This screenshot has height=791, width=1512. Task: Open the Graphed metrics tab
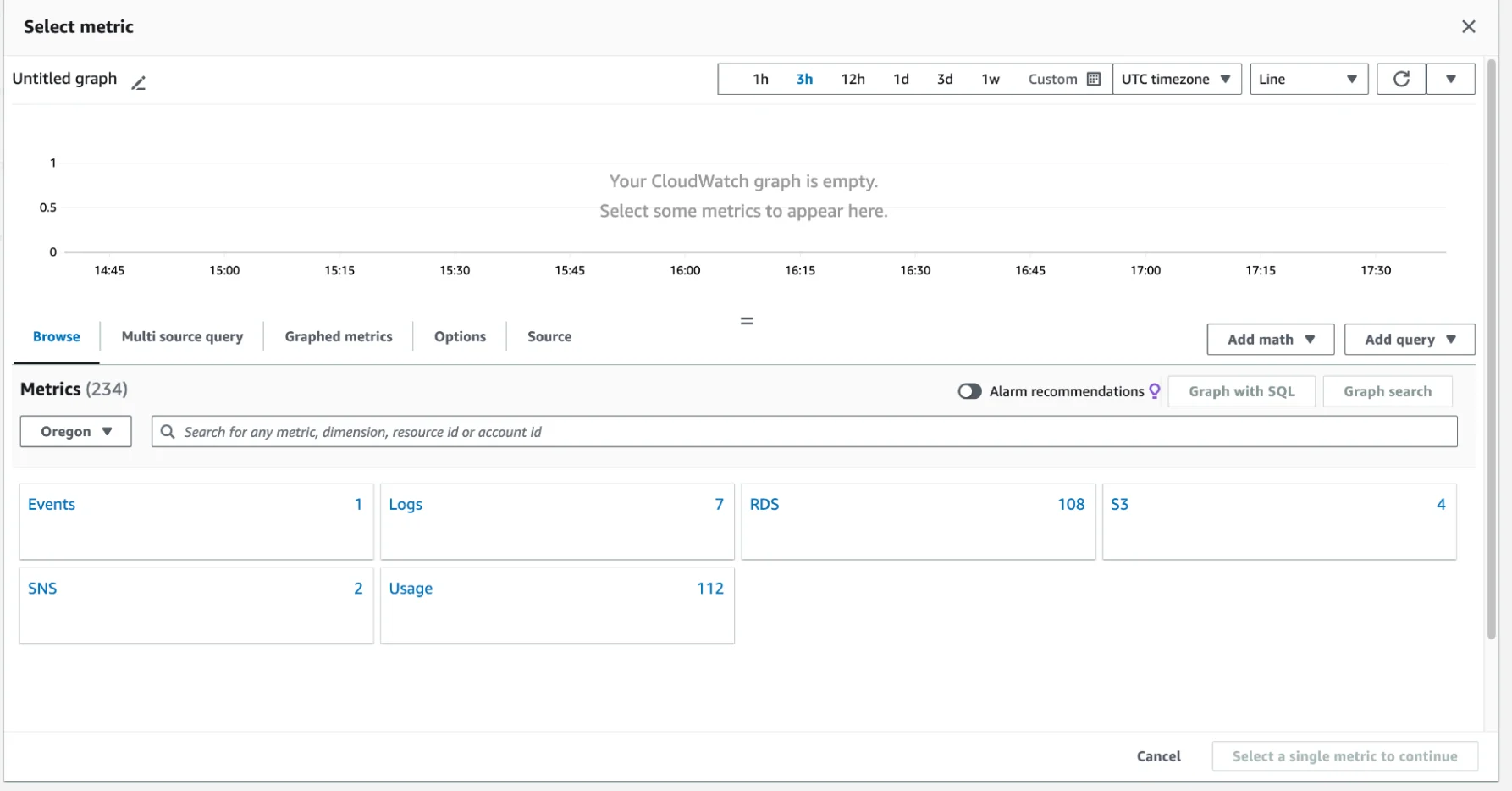point(339,336)
